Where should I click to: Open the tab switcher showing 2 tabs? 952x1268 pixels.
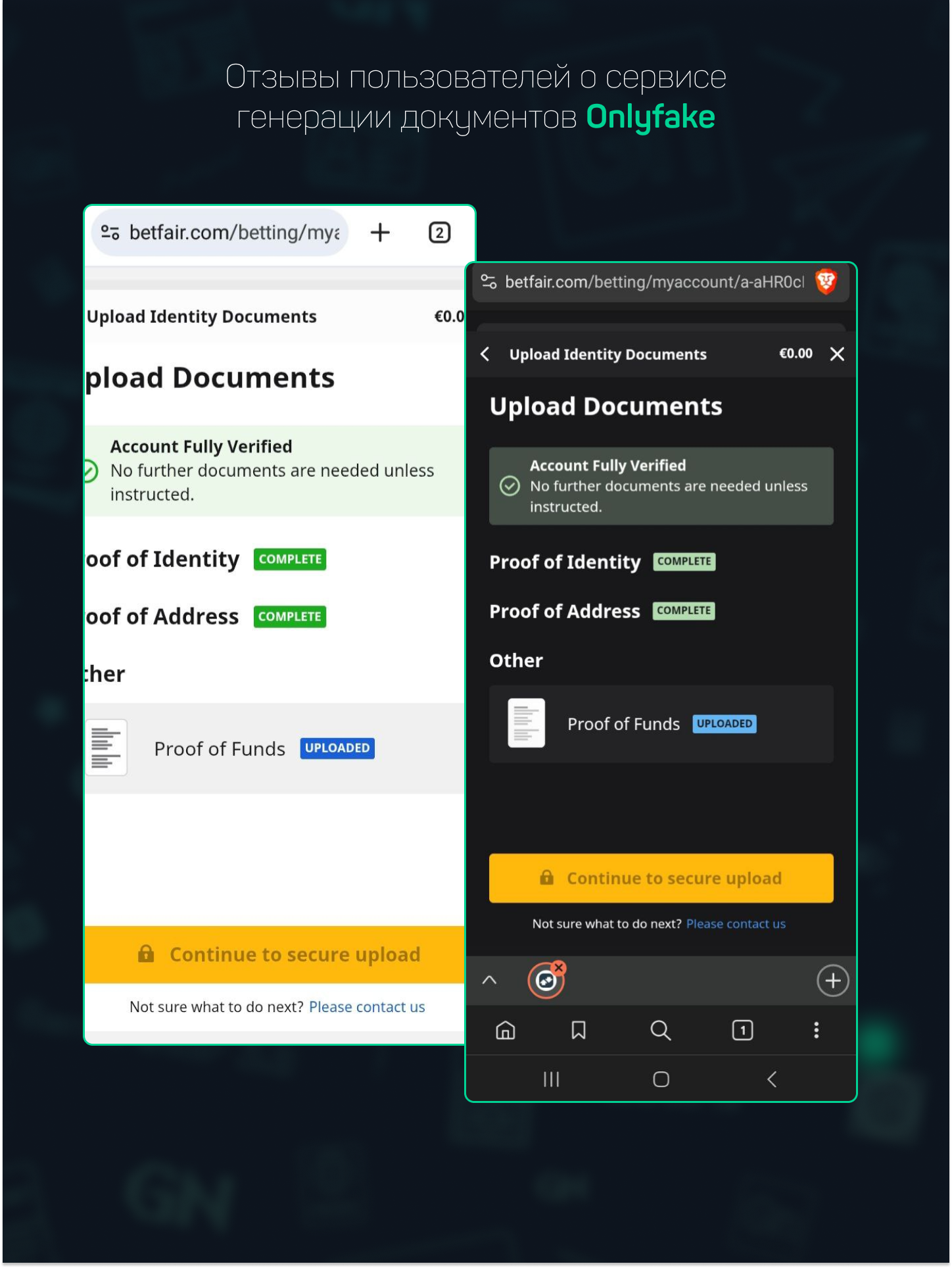click(439, 233)
